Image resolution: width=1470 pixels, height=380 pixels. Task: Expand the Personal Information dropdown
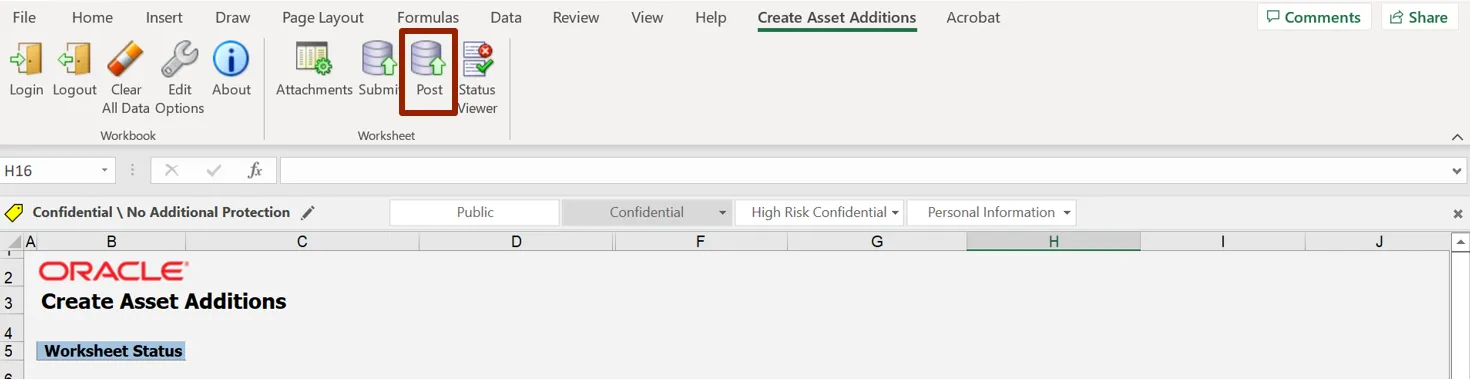coord(1067,213)
